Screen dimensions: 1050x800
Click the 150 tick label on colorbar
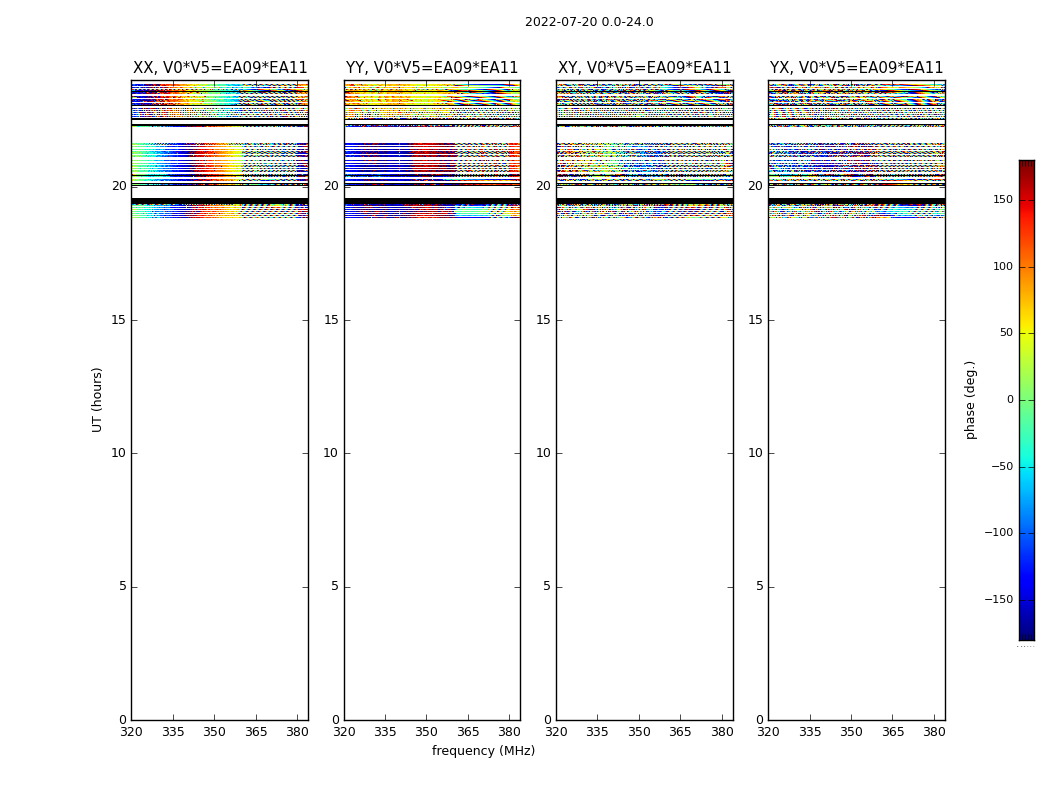[x=1002, y=199]
